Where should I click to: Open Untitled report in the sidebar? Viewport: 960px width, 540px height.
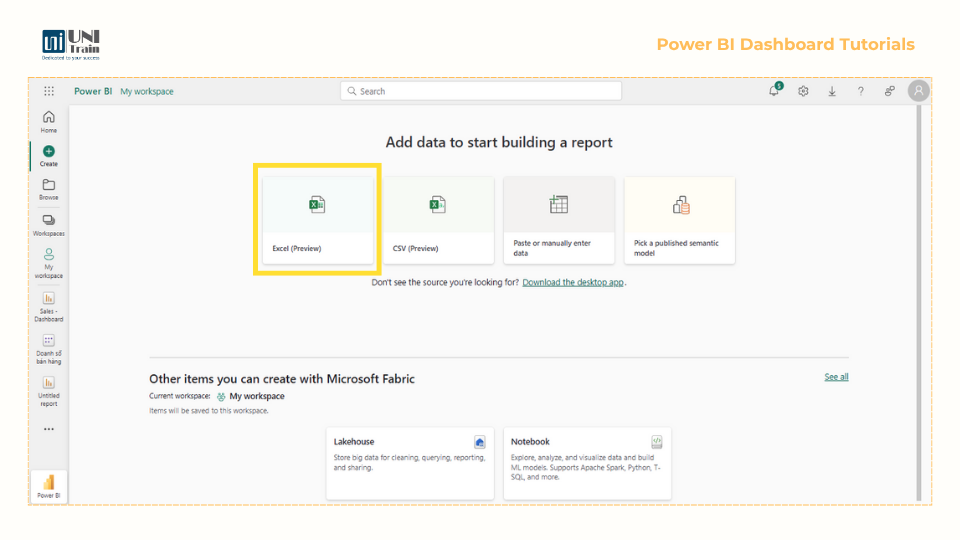[x=48, y=391]
